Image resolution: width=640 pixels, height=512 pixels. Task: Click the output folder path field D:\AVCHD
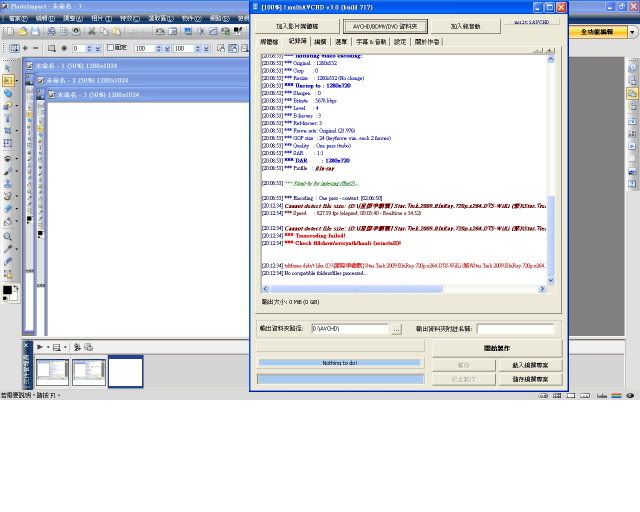[350, 329]
